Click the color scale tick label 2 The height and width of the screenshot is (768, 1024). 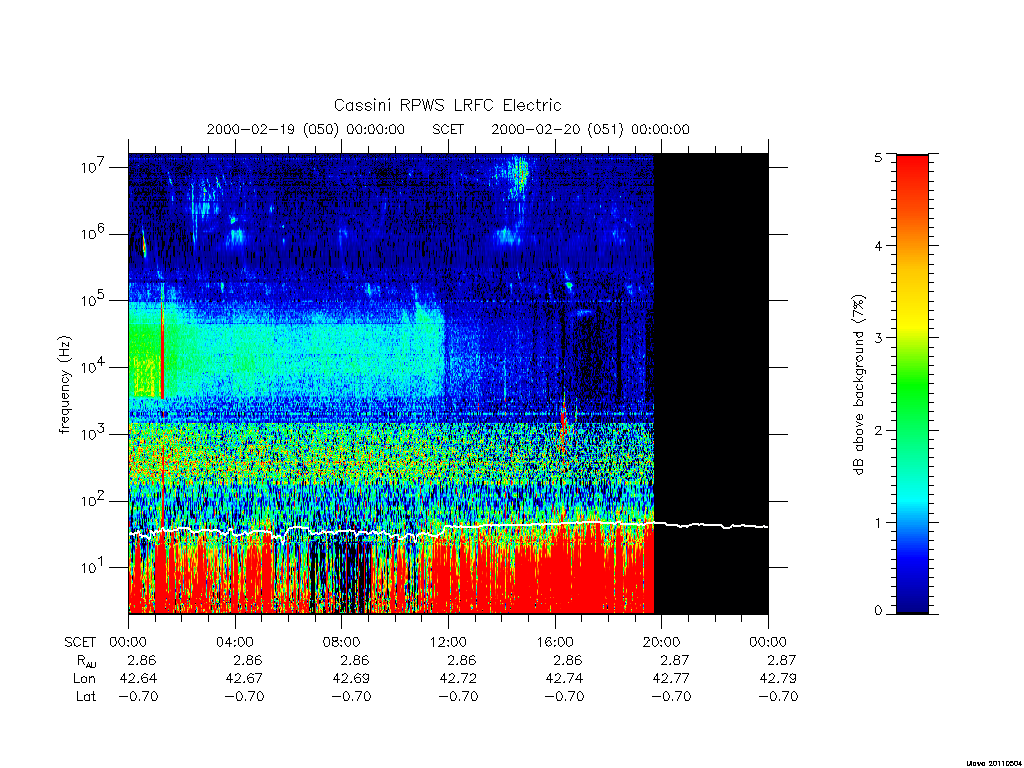point(878,430)
